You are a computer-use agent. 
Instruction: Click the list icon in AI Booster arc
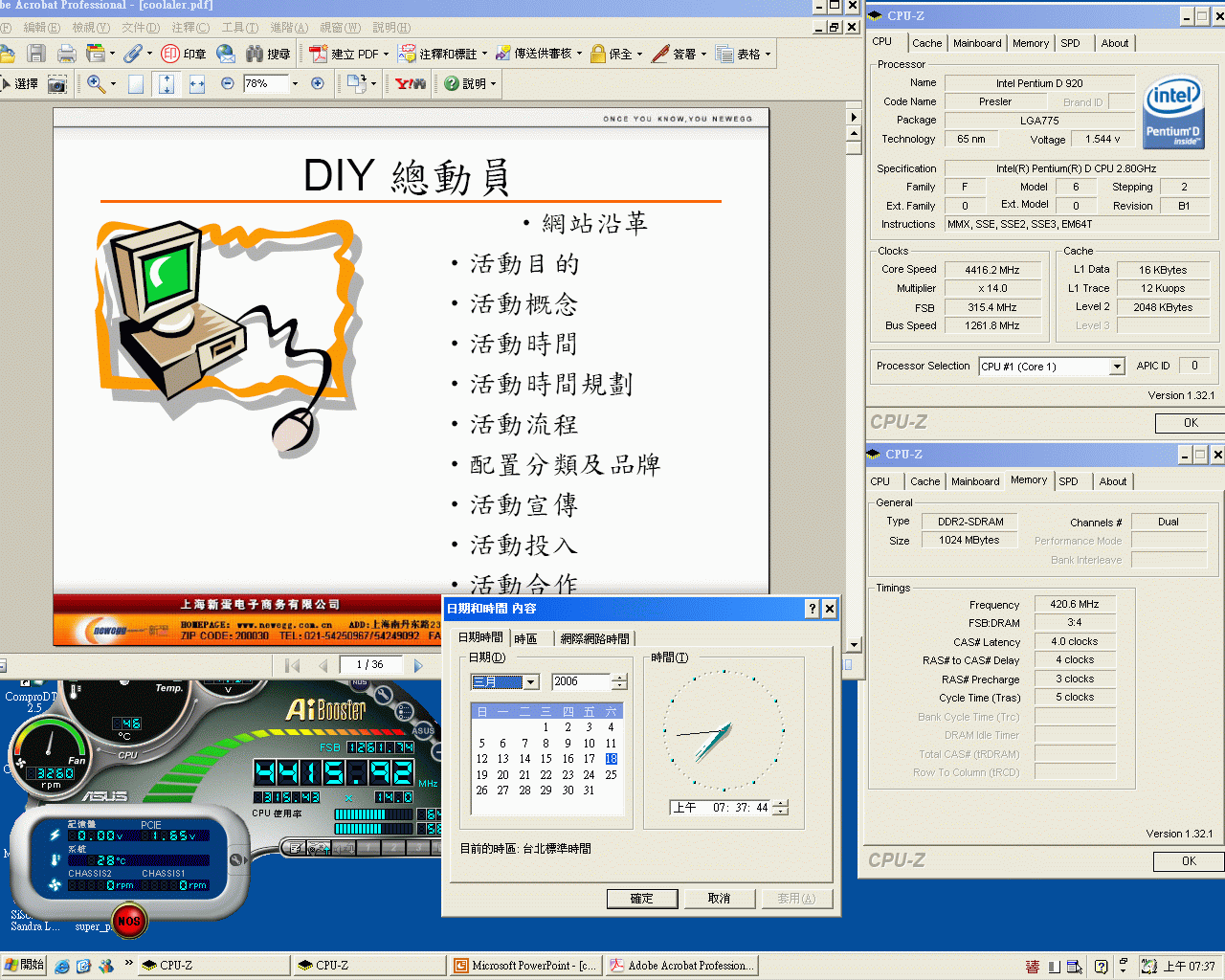(405, 710)
